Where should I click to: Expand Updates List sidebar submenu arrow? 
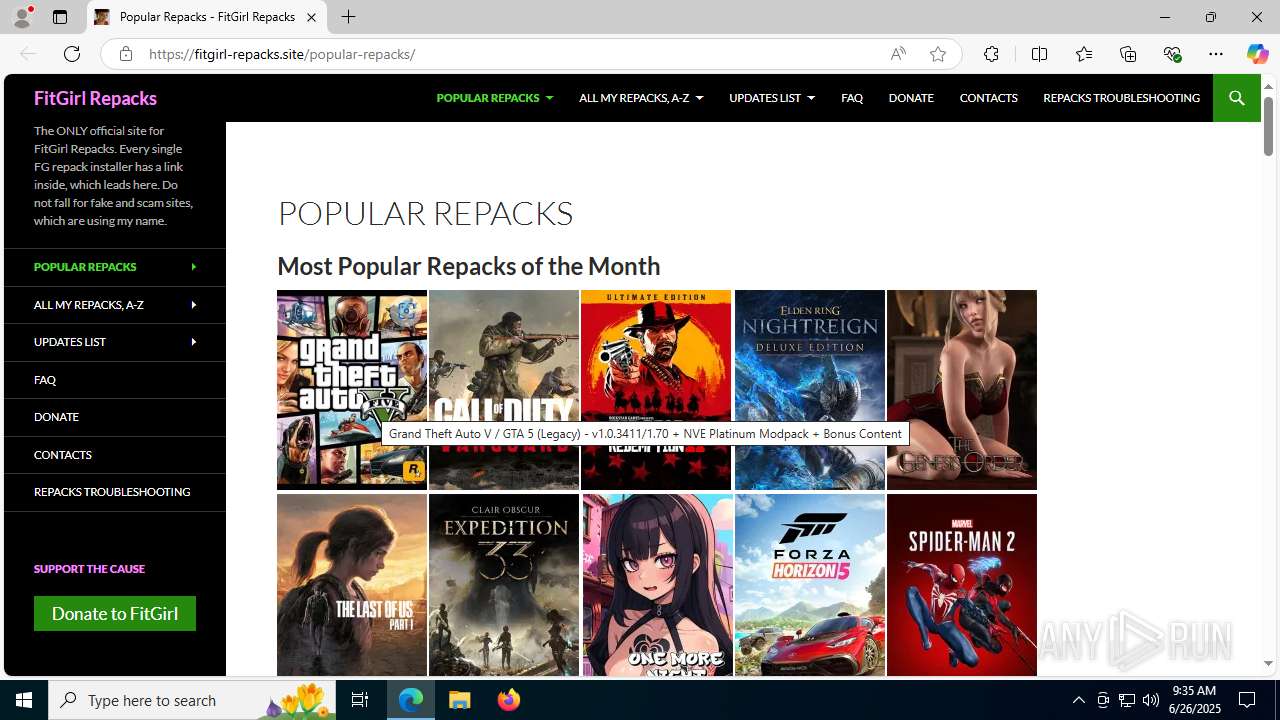click(x=193, y=342)
